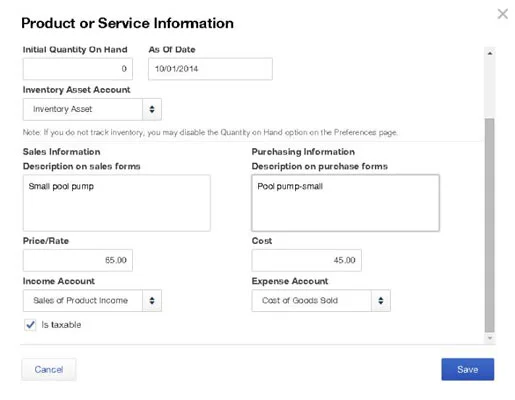This screenshot has width=515, height=400.
Task: Click the Product or Service Information title
Action: 127,23
